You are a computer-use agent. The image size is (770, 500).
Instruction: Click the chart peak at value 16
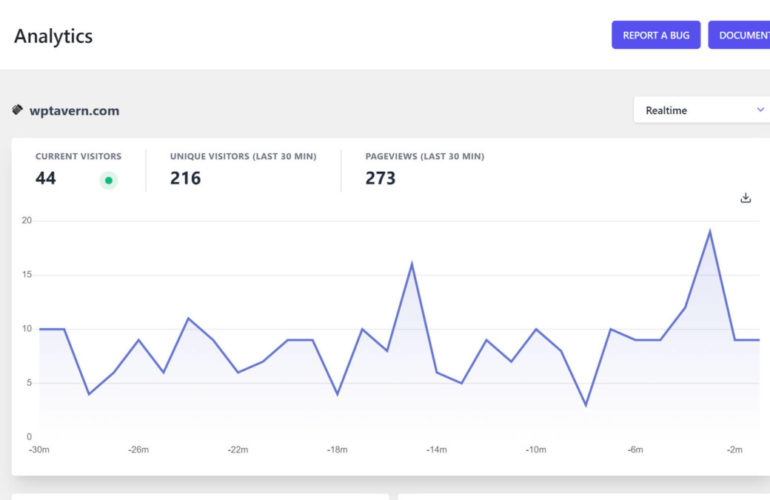tap(412, 264)
